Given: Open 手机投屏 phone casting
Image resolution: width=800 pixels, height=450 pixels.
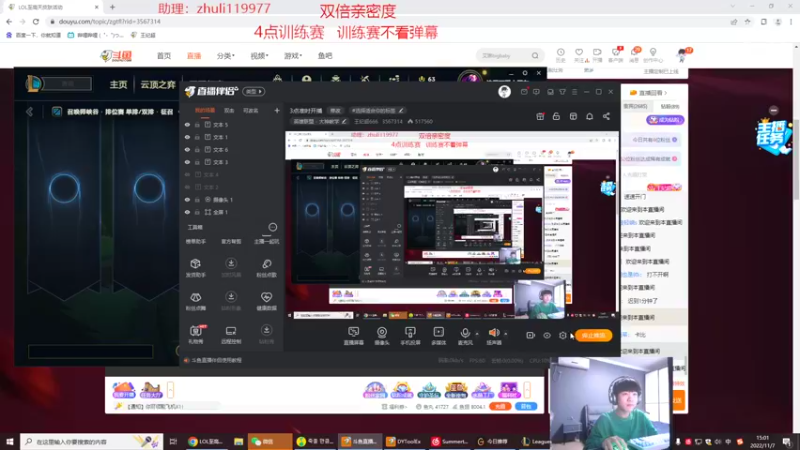Looking at the screenshot, I should tap(410, 336).
